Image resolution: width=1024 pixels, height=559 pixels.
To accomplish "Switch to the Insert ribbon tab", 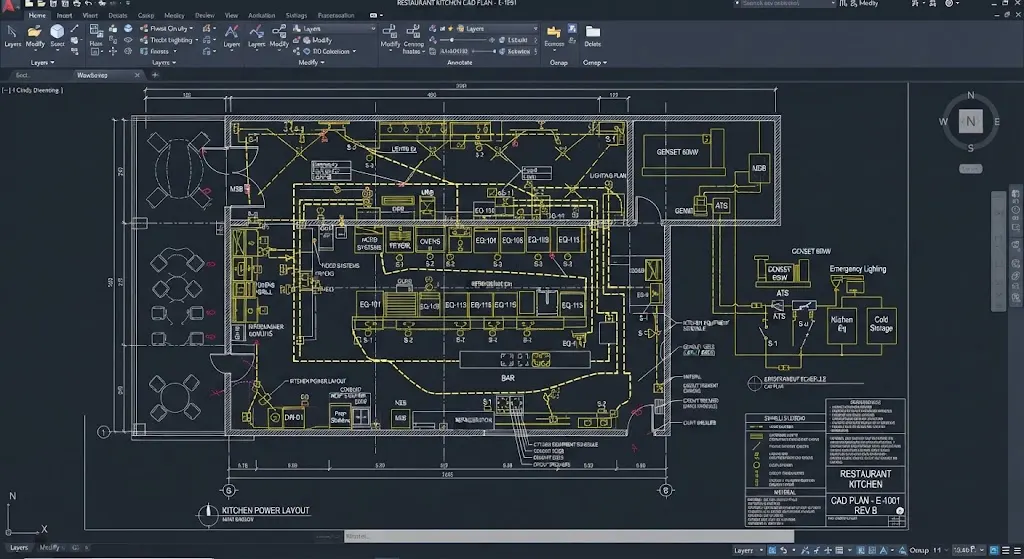I will point(65,15).
